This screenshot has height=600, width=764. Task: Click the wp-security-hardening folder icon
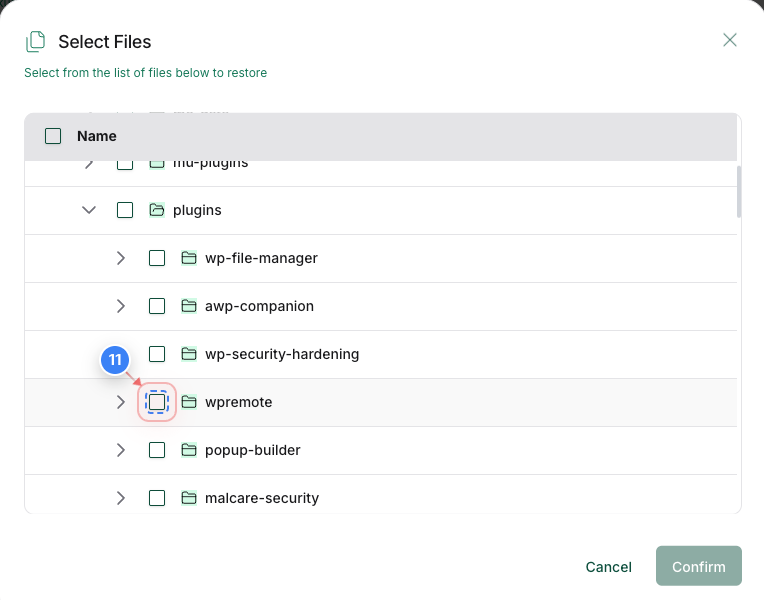[x=189, y=354]
